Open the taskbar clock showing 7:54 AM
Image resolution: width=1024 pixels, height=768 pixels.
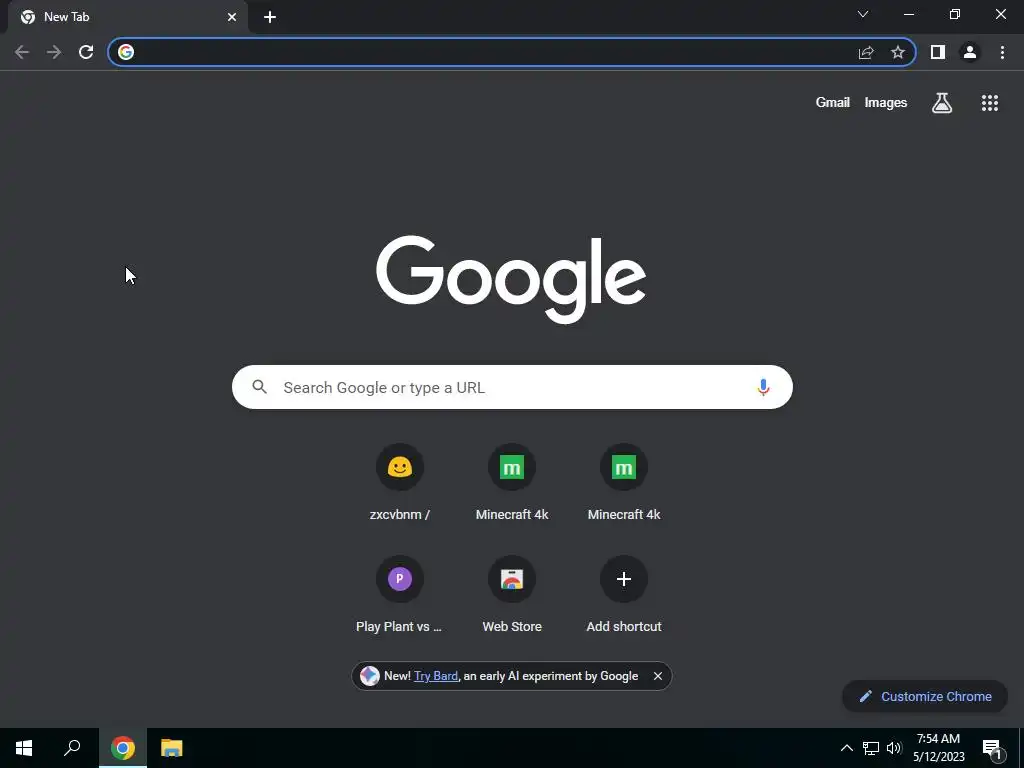[938, 748]
